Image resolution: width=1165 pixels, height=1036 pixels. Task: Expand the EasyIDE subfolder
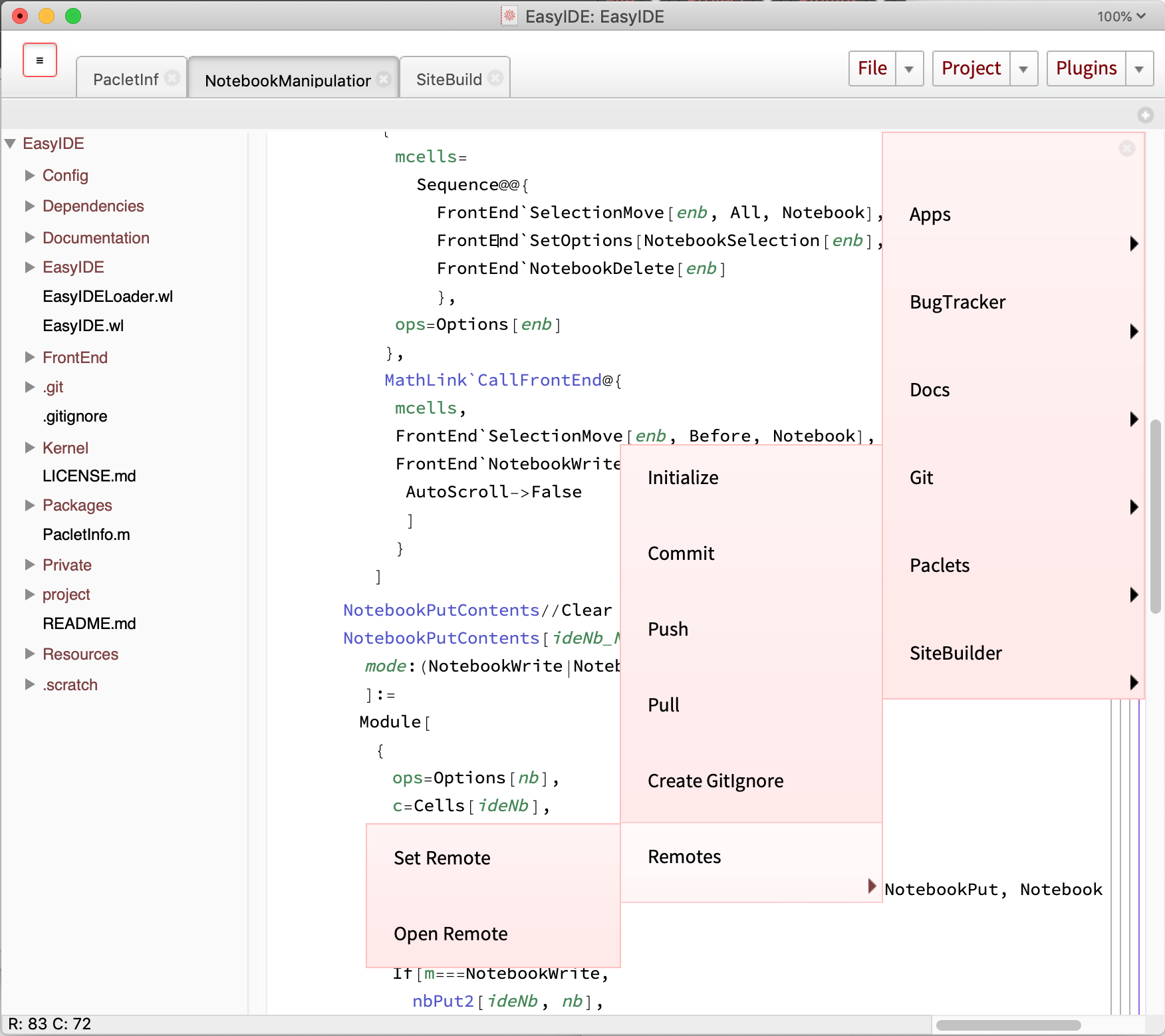pos(29,267)
